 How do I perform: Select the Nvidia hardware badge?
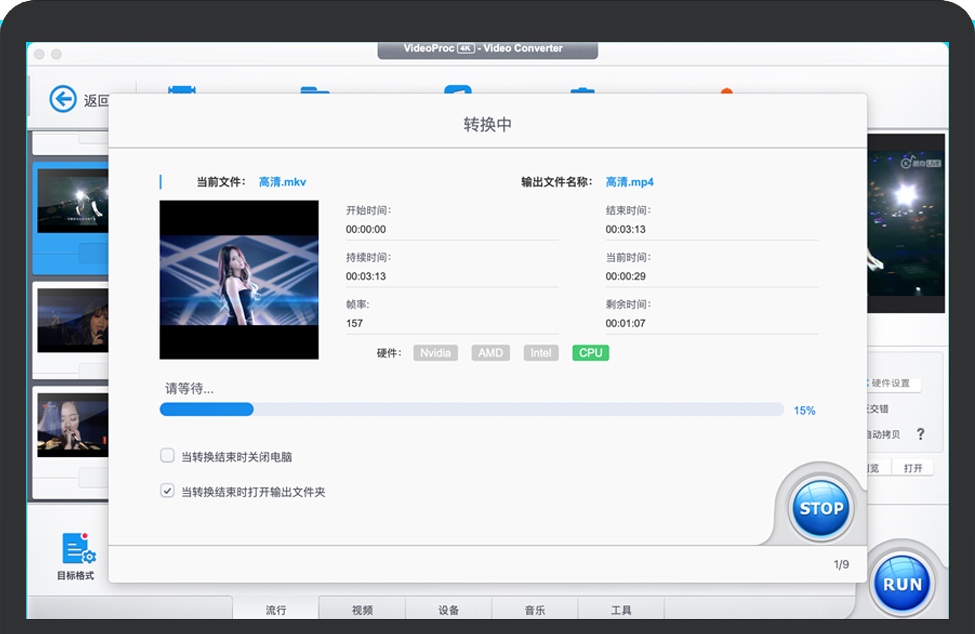[434, 353]
